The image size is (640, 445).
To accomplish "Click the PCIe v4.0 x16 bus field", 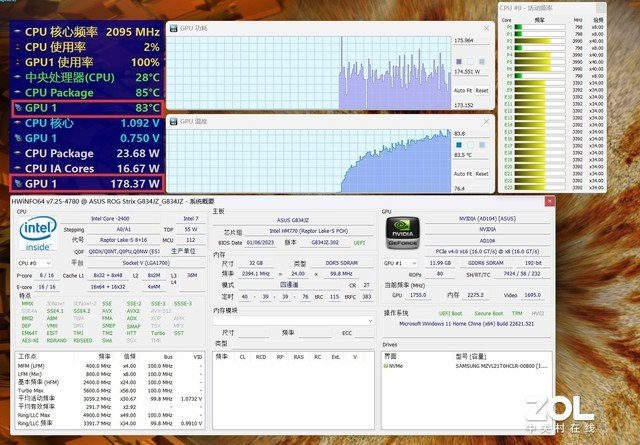I will click(x=487, y=251).
